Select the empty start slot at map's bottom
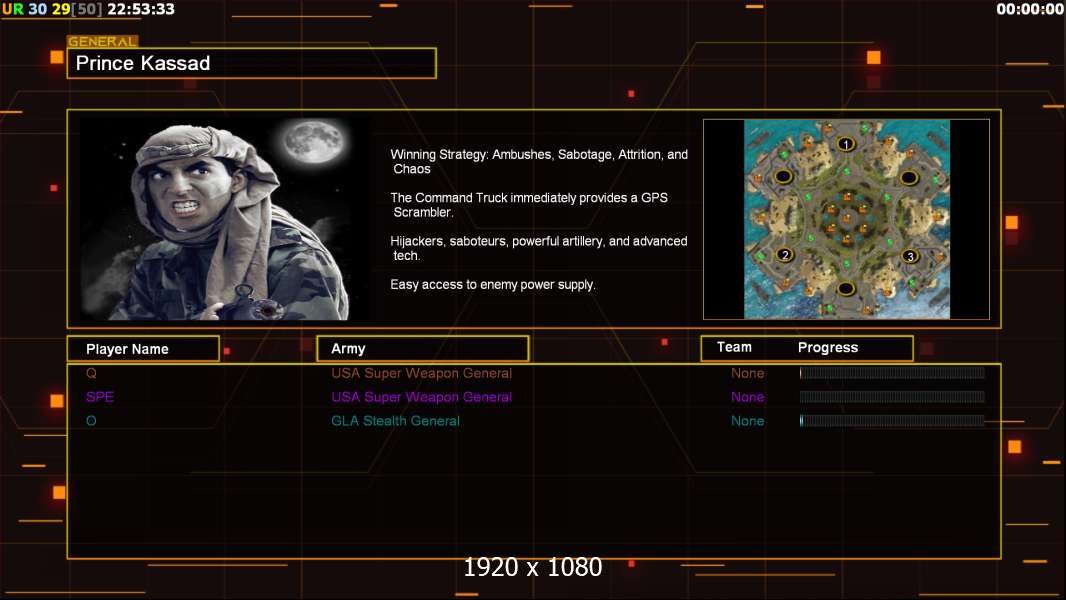Viewport: 1066px width, 600px height. click(846, 290)
